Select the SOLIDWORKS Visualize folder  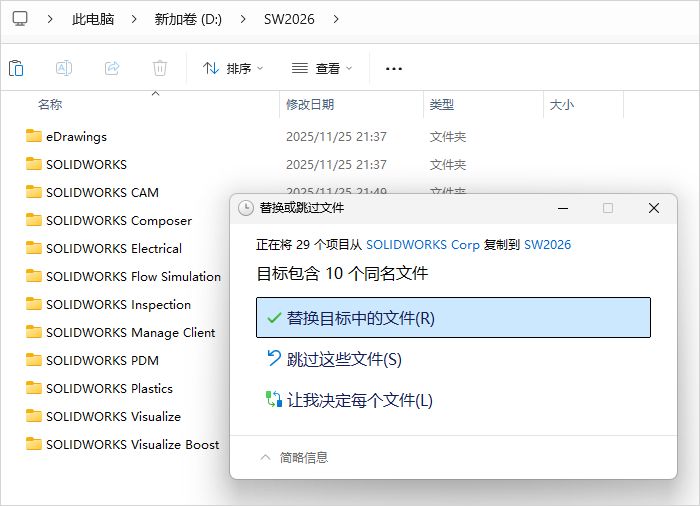pyautogui.click(x=113, y=416)
